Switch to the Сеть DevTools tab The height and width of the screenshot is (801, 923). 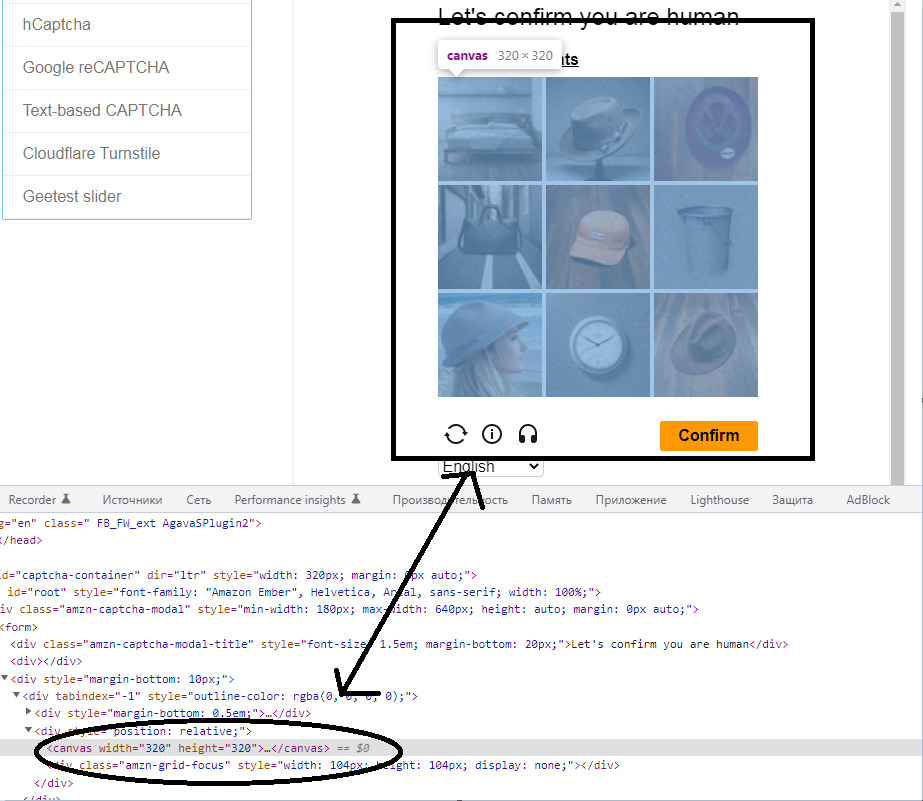(x=198, y=500)
